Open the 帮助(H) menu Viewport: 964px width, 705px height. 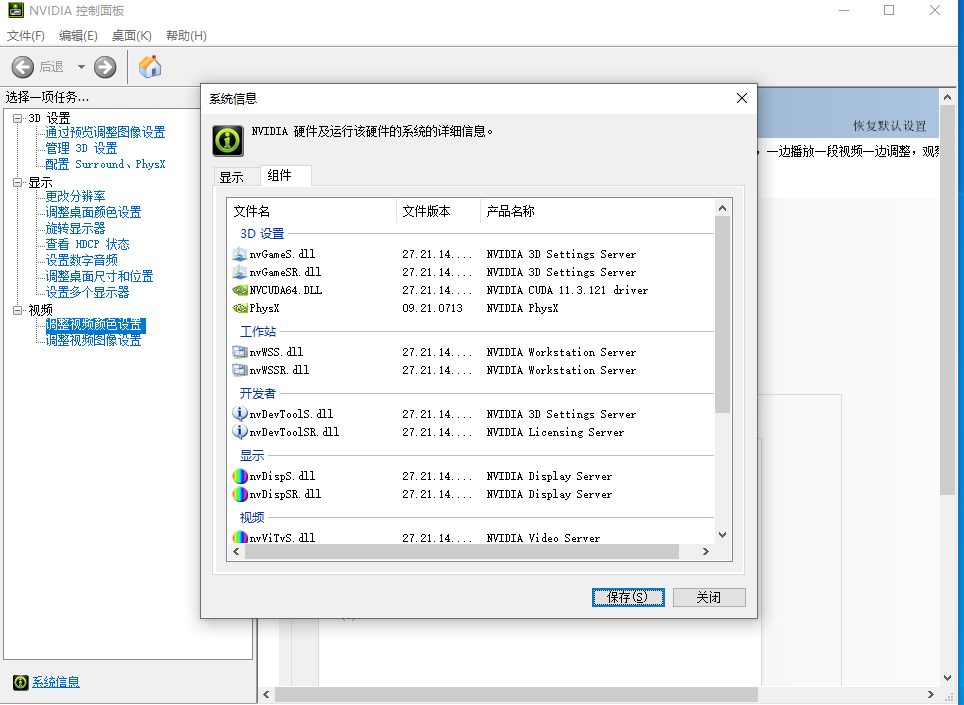click(x=186, y=36)
